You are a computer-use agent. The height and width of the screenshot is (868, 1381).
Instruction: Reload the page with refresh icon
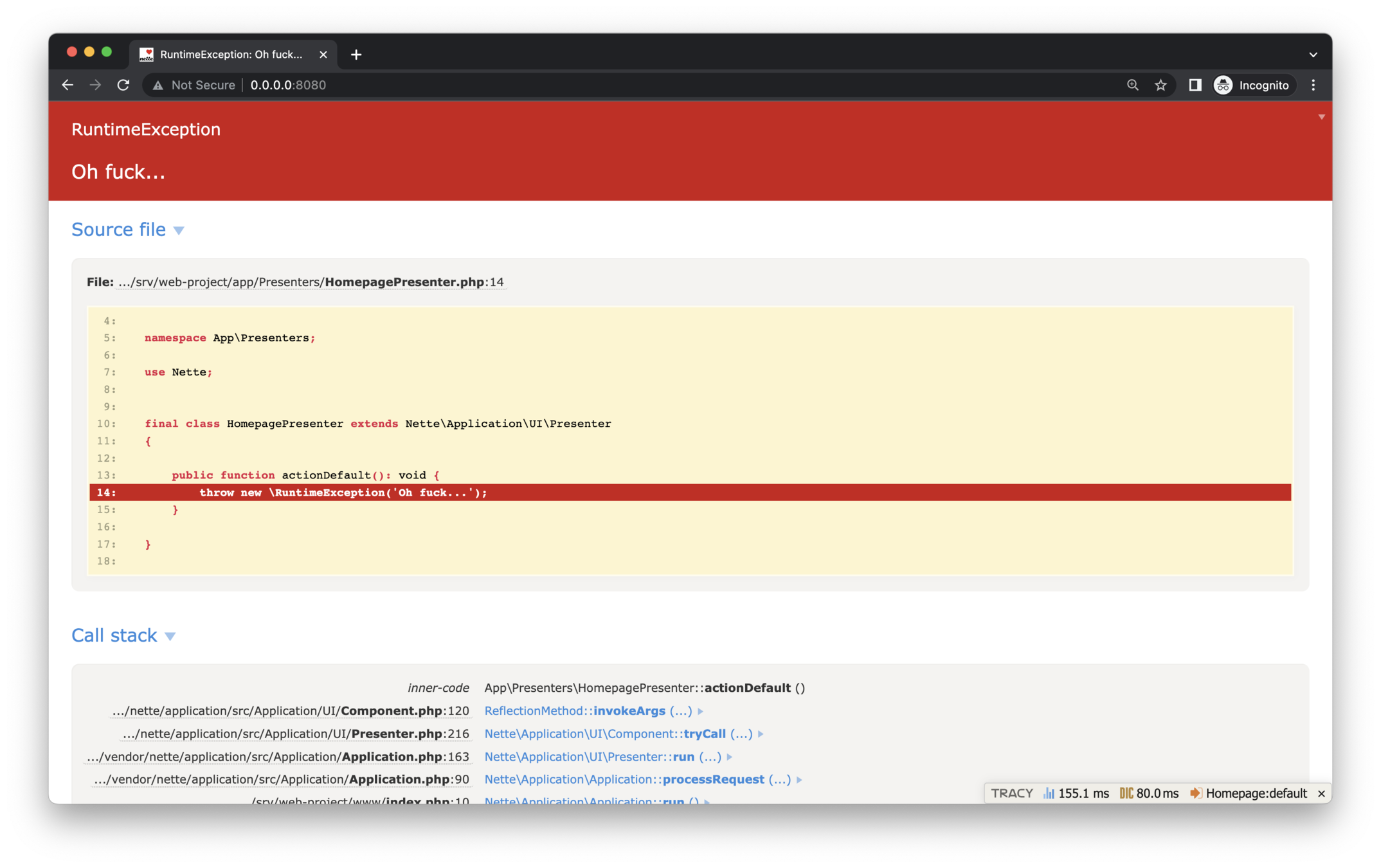123,85
